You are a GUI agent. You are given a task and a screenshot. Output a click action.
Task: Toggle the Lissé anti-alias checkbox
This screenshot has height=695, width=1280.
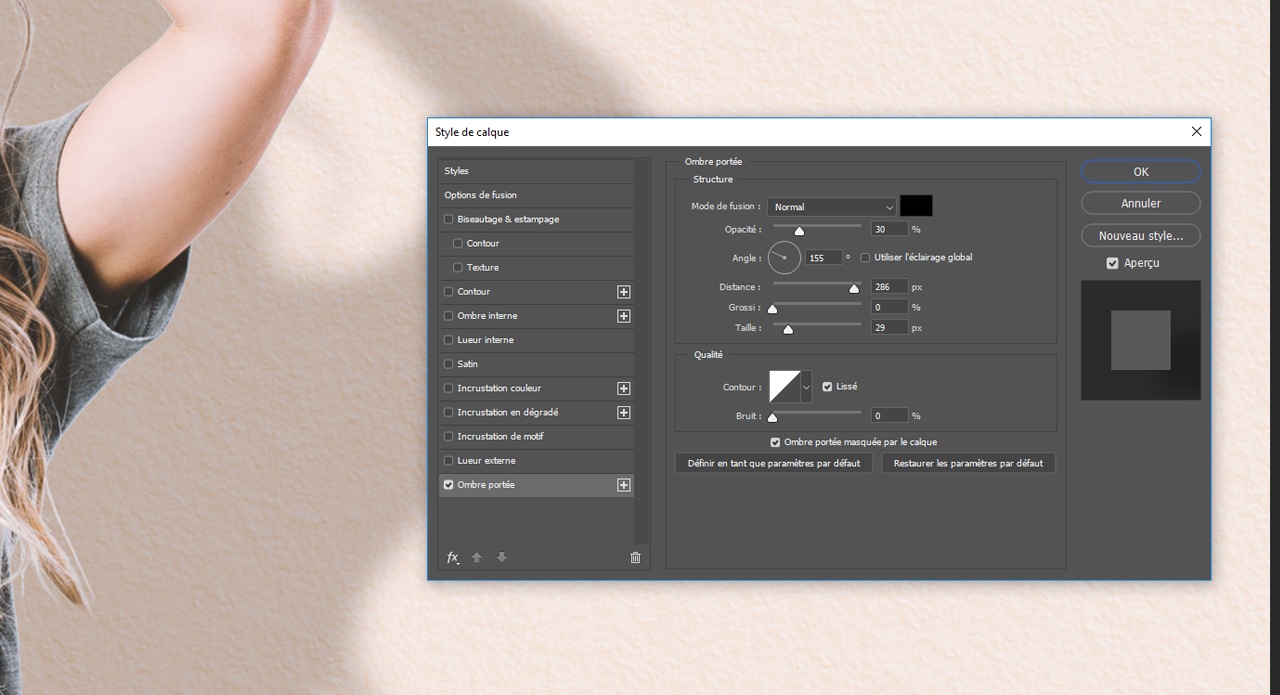point(827,387)
